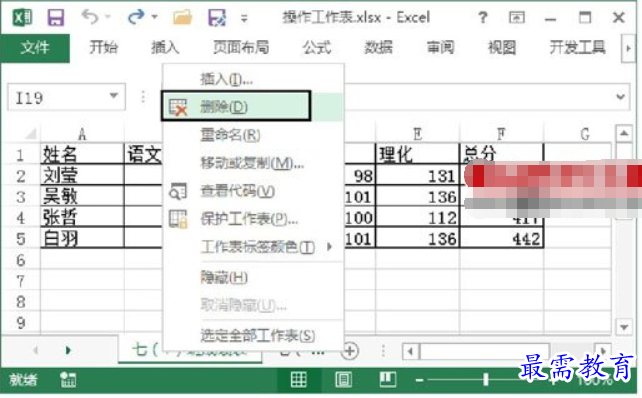Click the cell with value 442
The width and height of the screenshot is (642, 398).
(x=501, y=238)
